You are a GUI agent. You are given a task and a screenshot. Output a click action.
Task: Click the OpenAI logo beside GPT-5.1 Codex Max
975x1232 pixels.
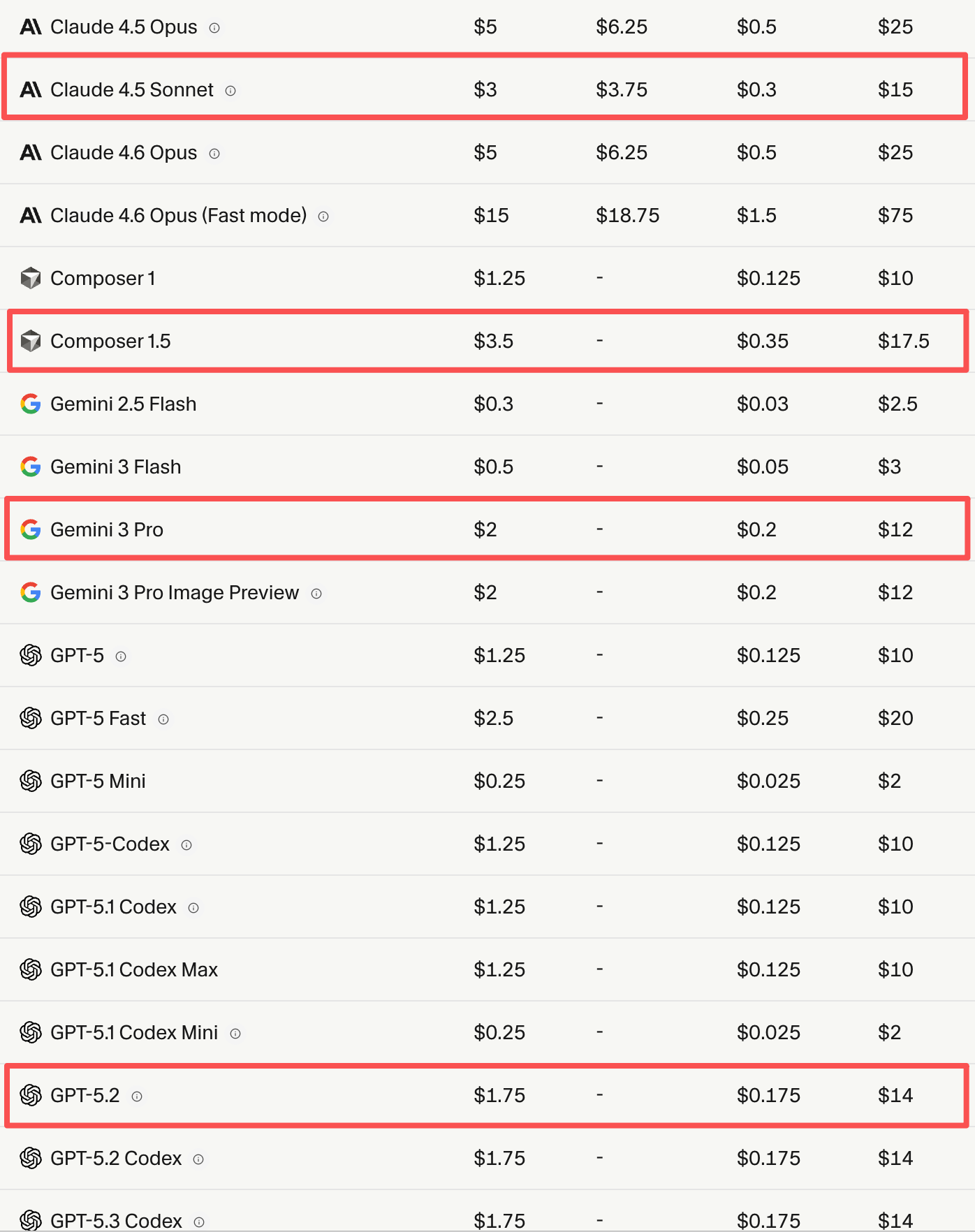pyautogui.click(x=31, y=969)
